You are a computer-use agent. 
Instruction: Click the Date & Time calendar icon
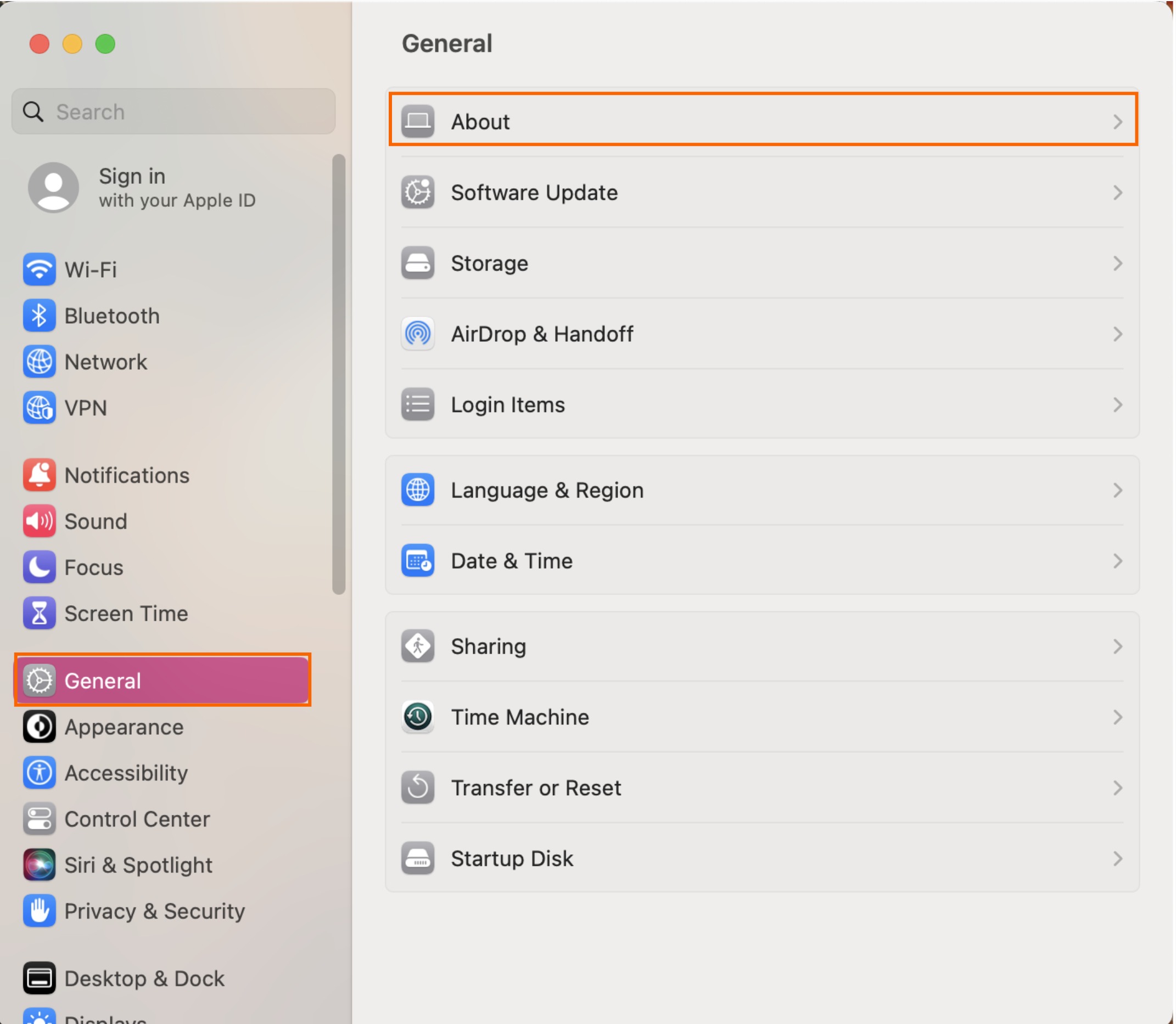pyautogui.click(x=418, y=561)
